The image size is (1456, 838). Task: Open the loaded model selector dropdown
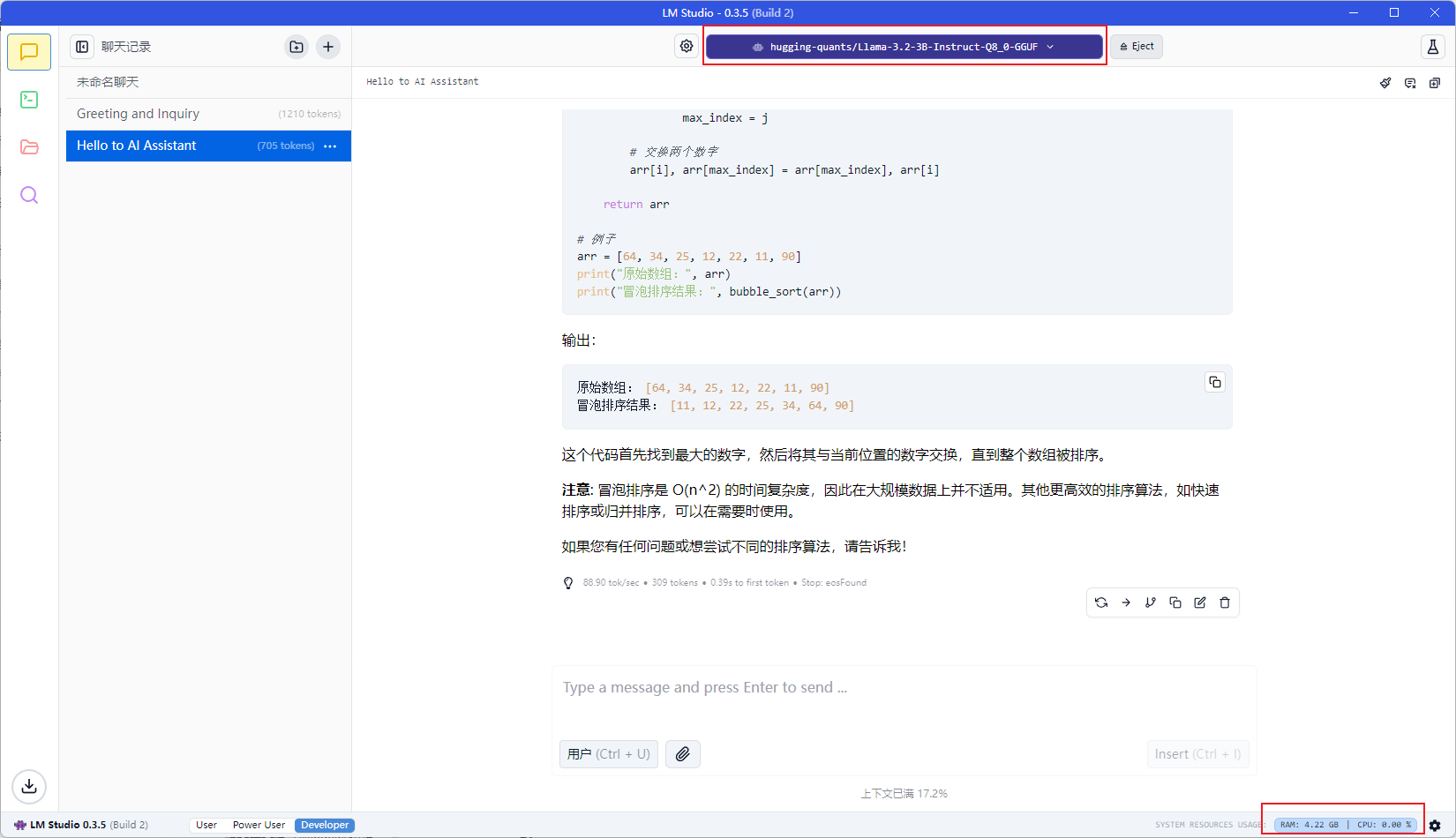tap(904, 47)
